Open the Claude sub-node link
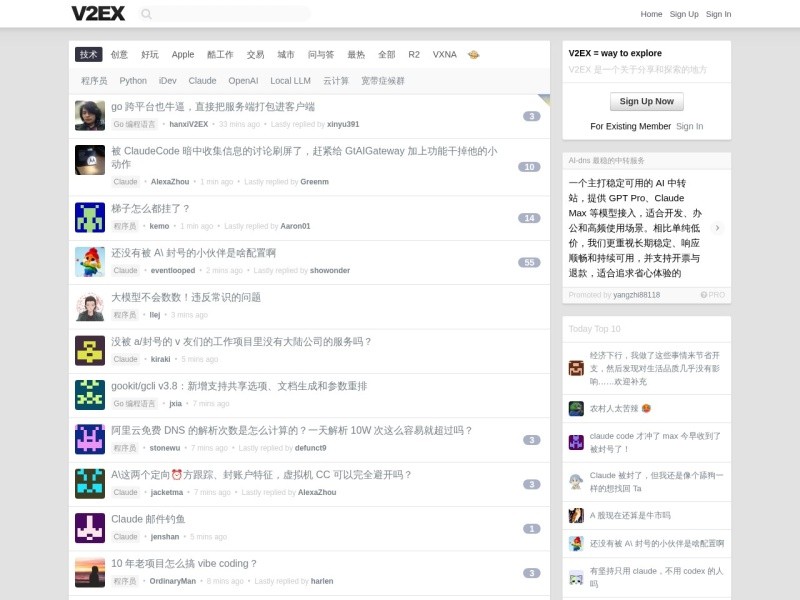The image size is (800, 600). tap(202, 81)
